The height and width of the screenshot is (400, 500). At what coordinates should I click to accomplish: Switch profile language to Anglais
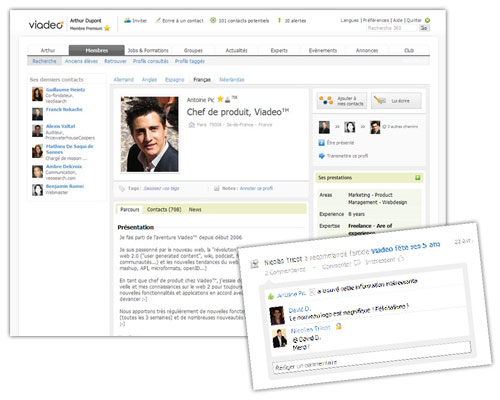coord(149,79)
